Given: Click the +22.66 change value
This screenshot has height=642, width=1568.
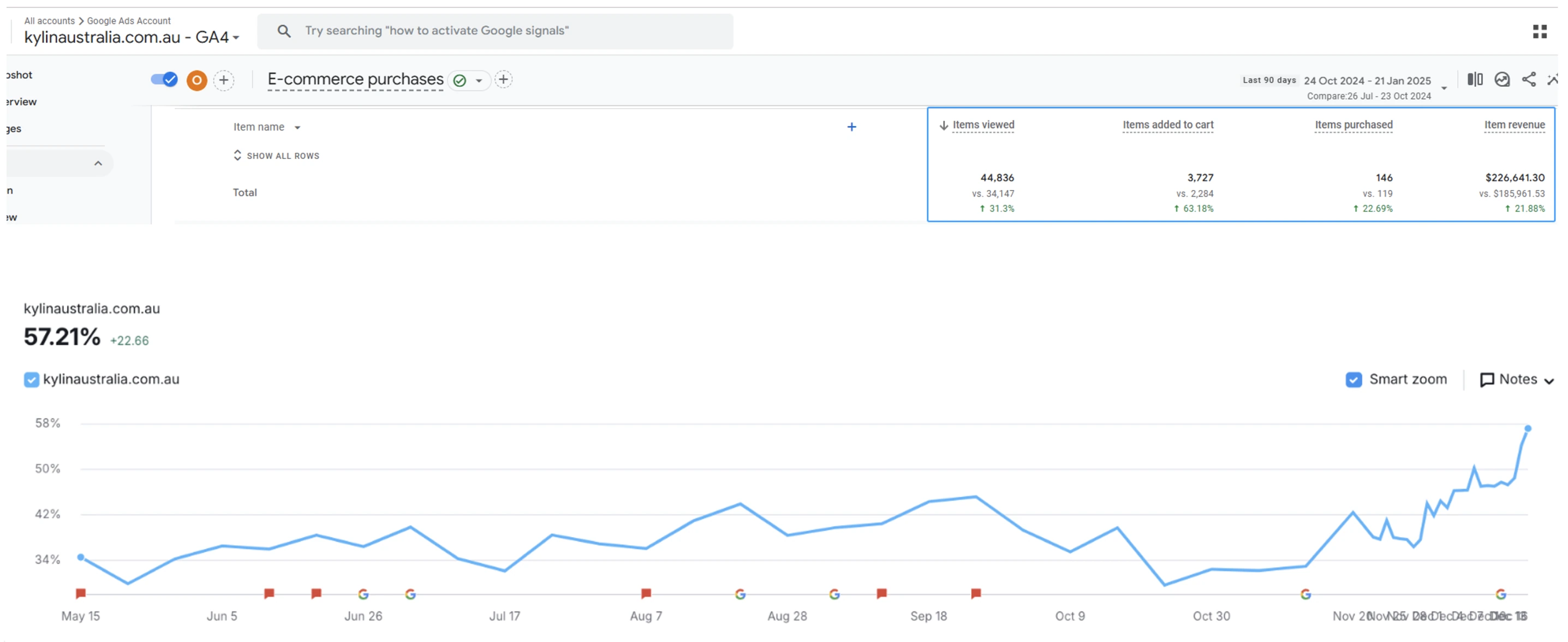Looking at the screenshot, I should (129, 341).
